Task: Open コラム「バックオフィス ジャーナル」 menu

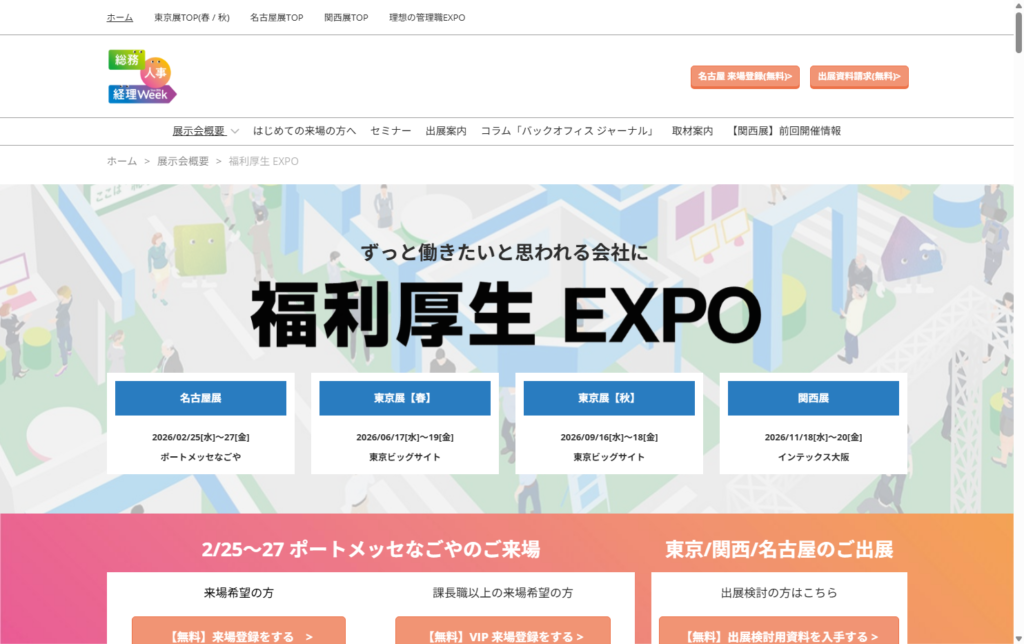Action: pyautogui.click(x=568, y=131)
